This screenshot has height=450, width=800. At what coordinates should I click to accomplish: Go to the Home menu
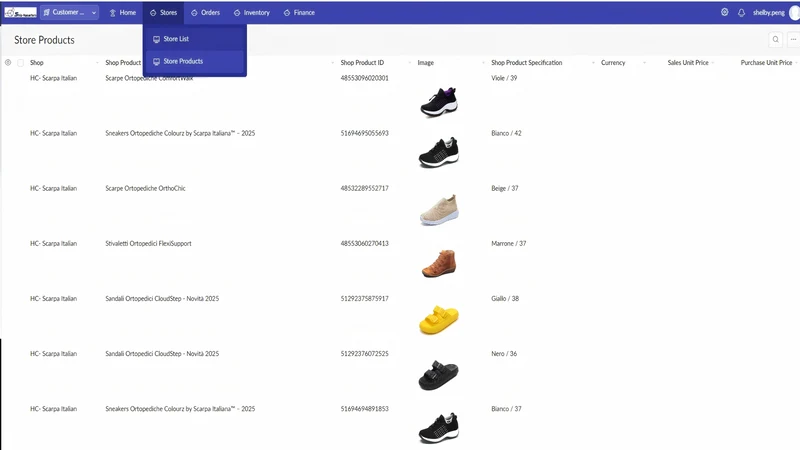point(122,13)
